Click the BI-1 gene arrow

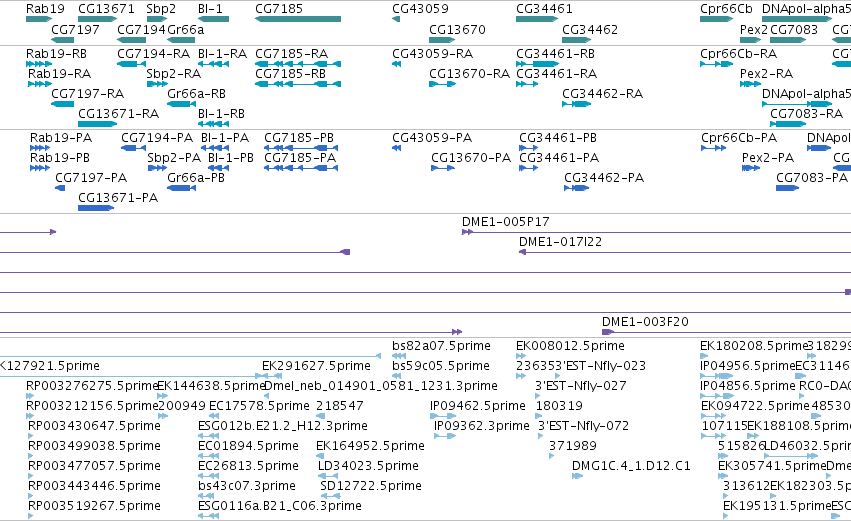coord(213,19)
